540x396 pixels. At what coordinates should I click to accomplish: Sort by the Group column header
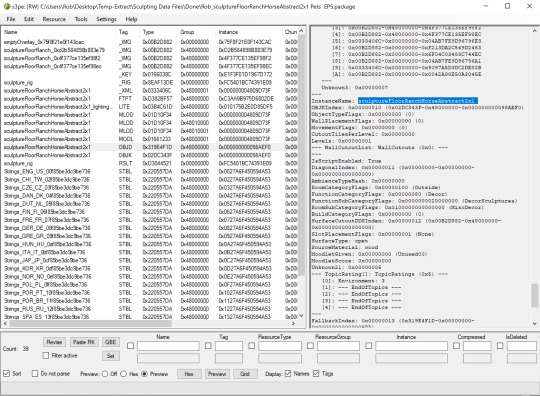(196, 32)
